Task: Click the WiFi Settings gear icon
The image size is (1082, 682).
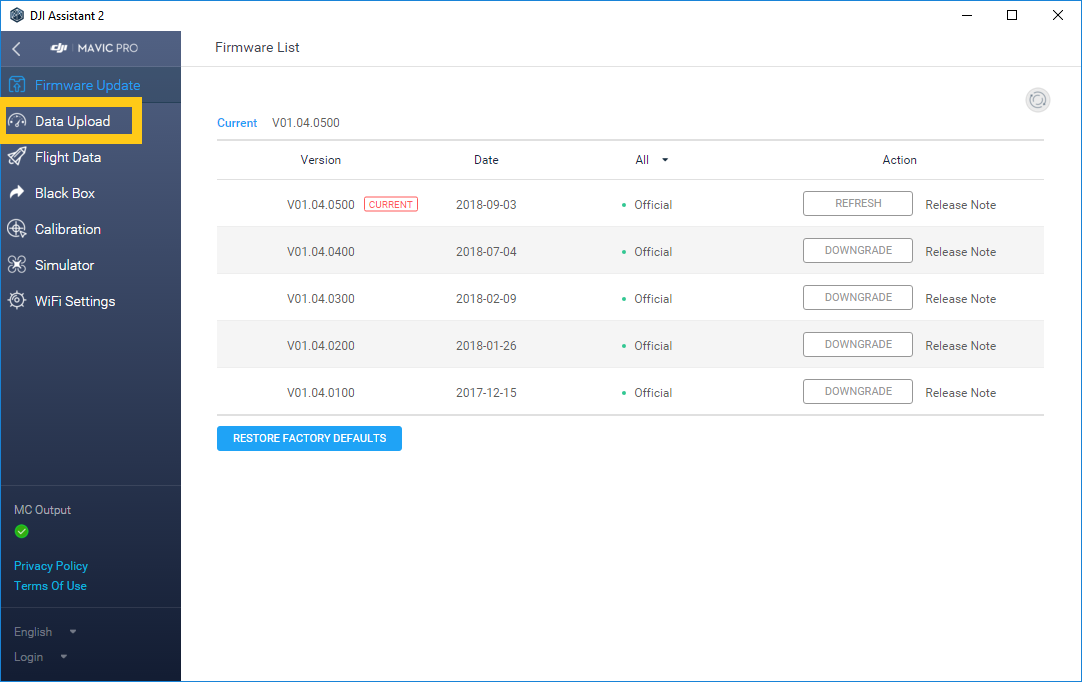Action: tap(17, 300)
